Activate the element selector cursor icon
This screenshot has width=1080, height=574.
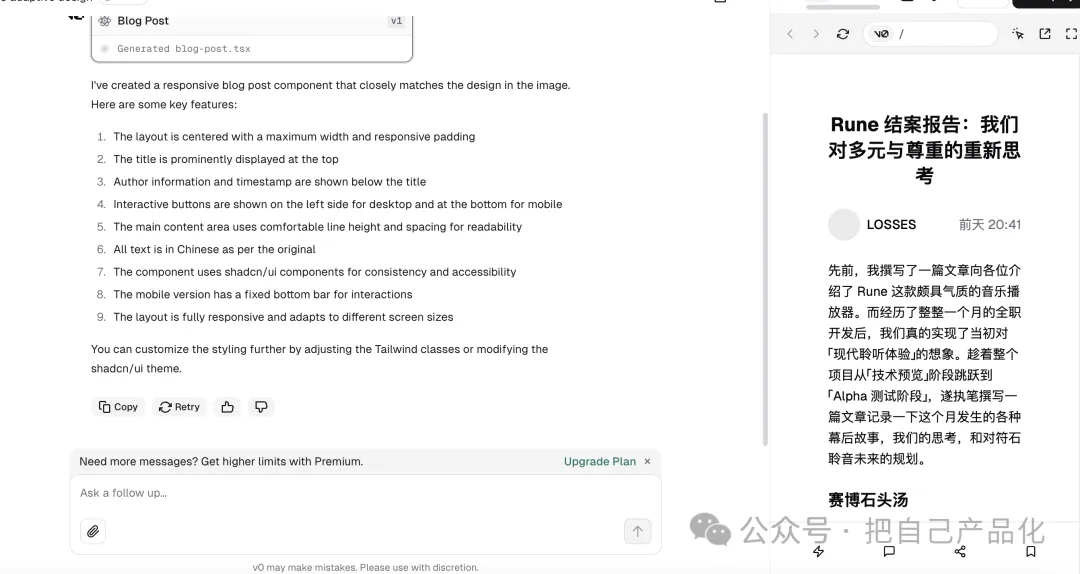1018,33
